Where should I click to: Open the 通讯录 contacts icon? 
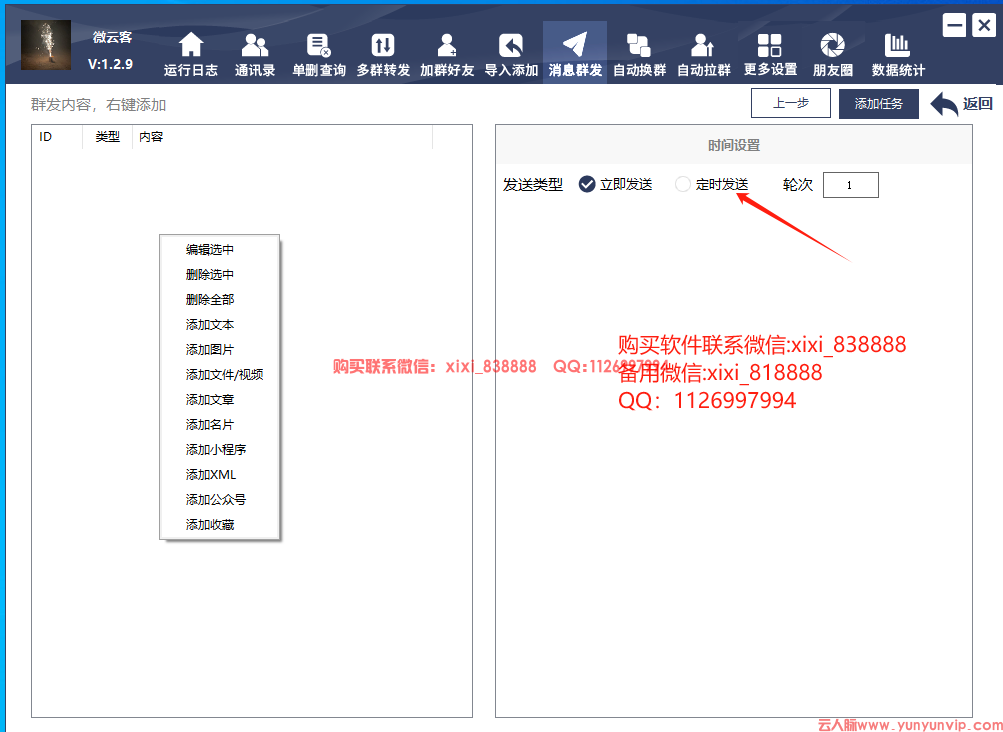pos(255,45)
